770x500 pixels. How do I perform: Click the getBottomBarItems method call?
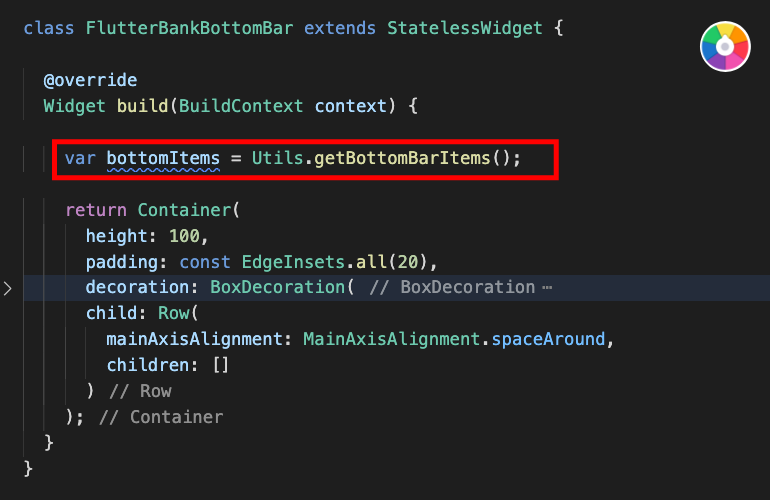402,158
